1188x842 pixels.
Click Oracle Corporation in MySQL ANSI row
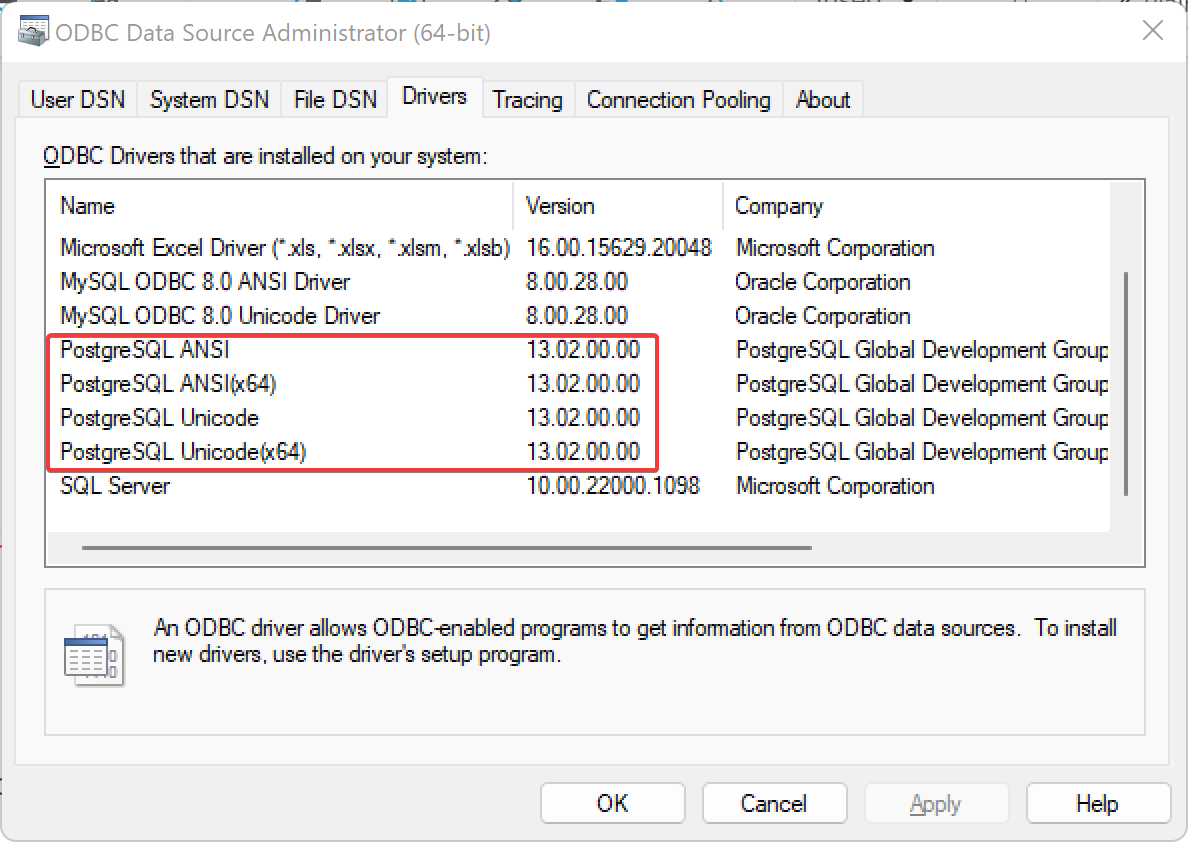tap(823, 283)
